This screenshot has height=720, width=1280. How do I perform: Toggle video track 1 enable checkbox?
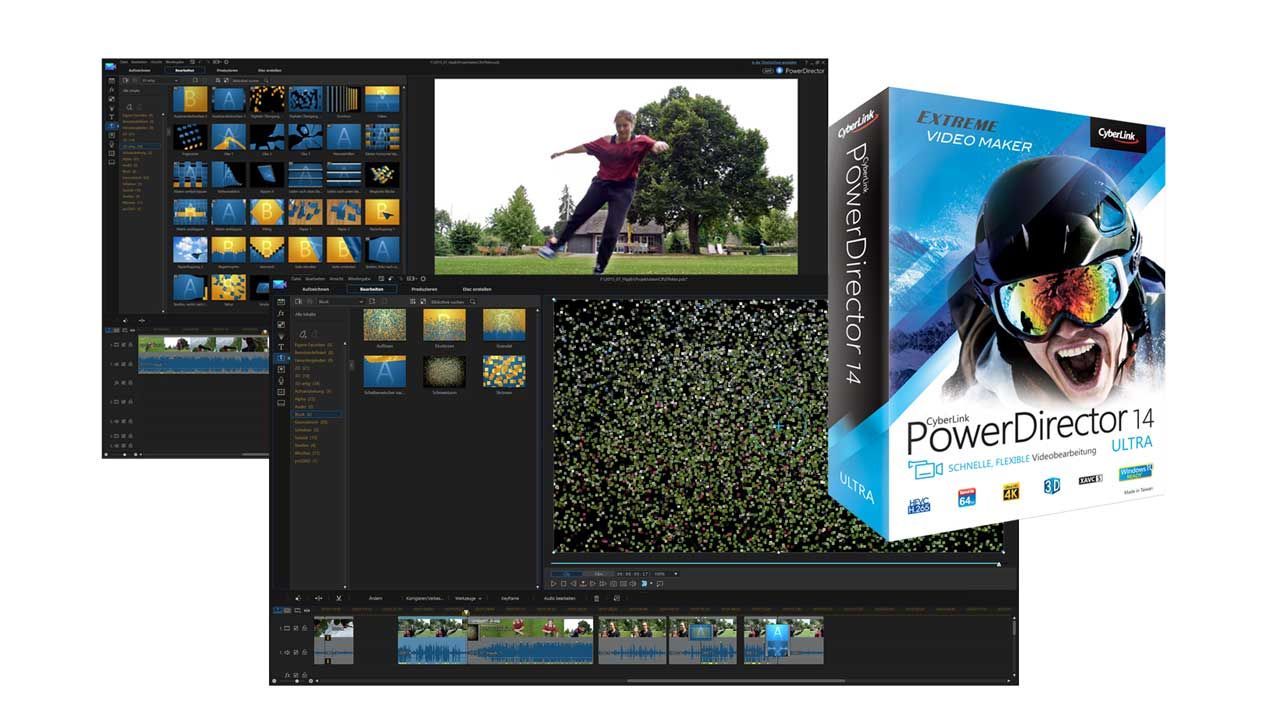click(x=298, y=628)
